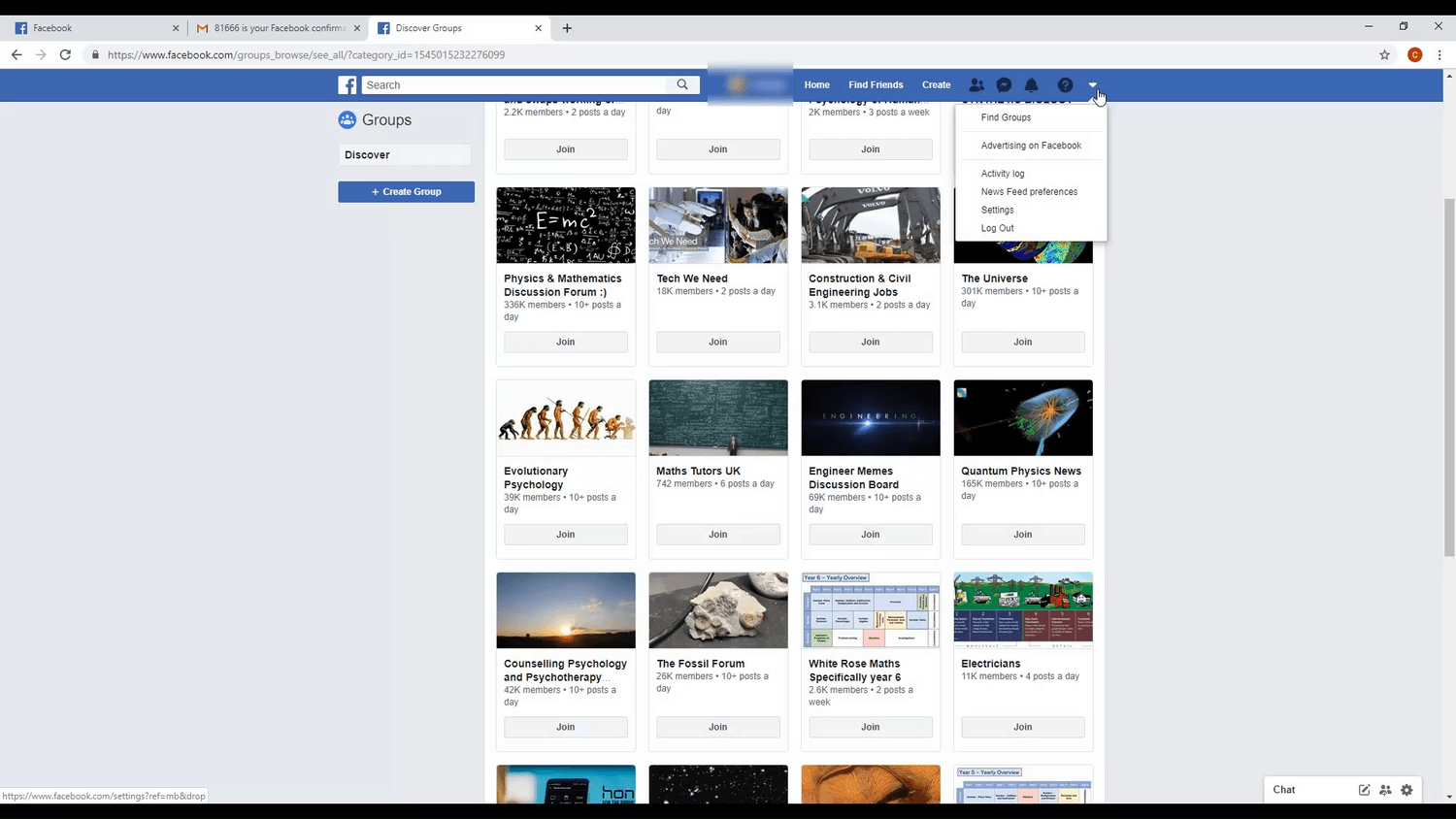Join Quantum Physics News group
1456x819 pixels.
click(x=1023, y=535)
